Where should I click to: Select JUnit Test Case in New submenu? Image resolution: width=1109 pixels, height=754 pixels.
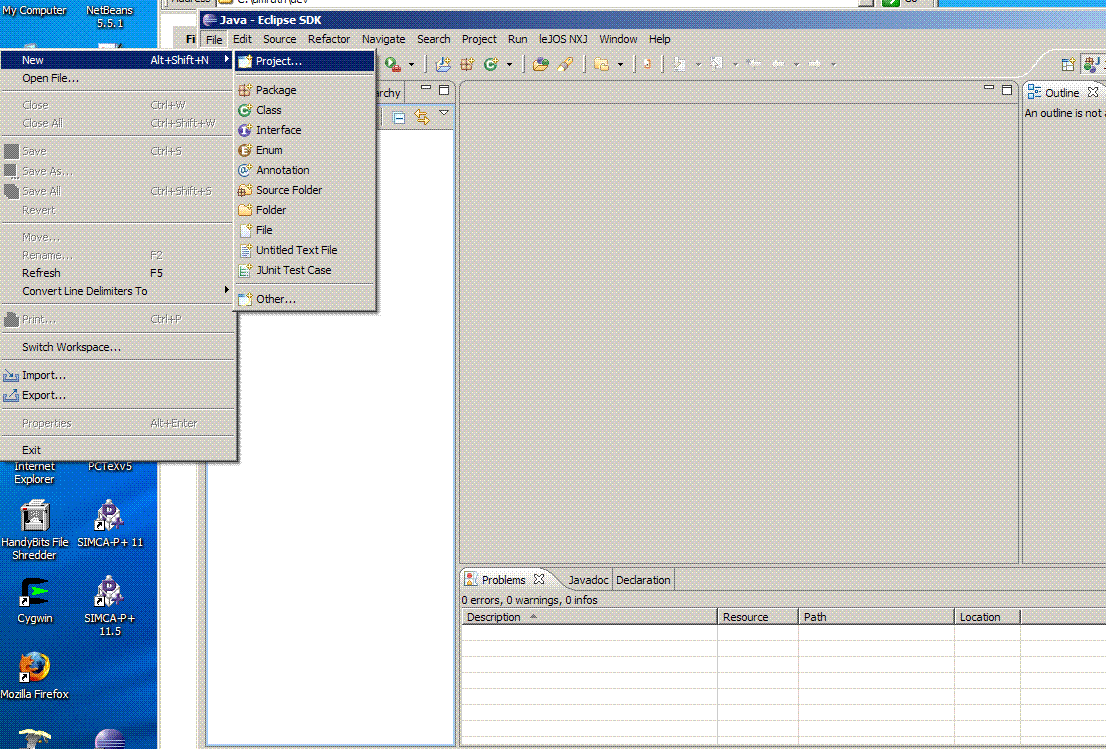306,270
